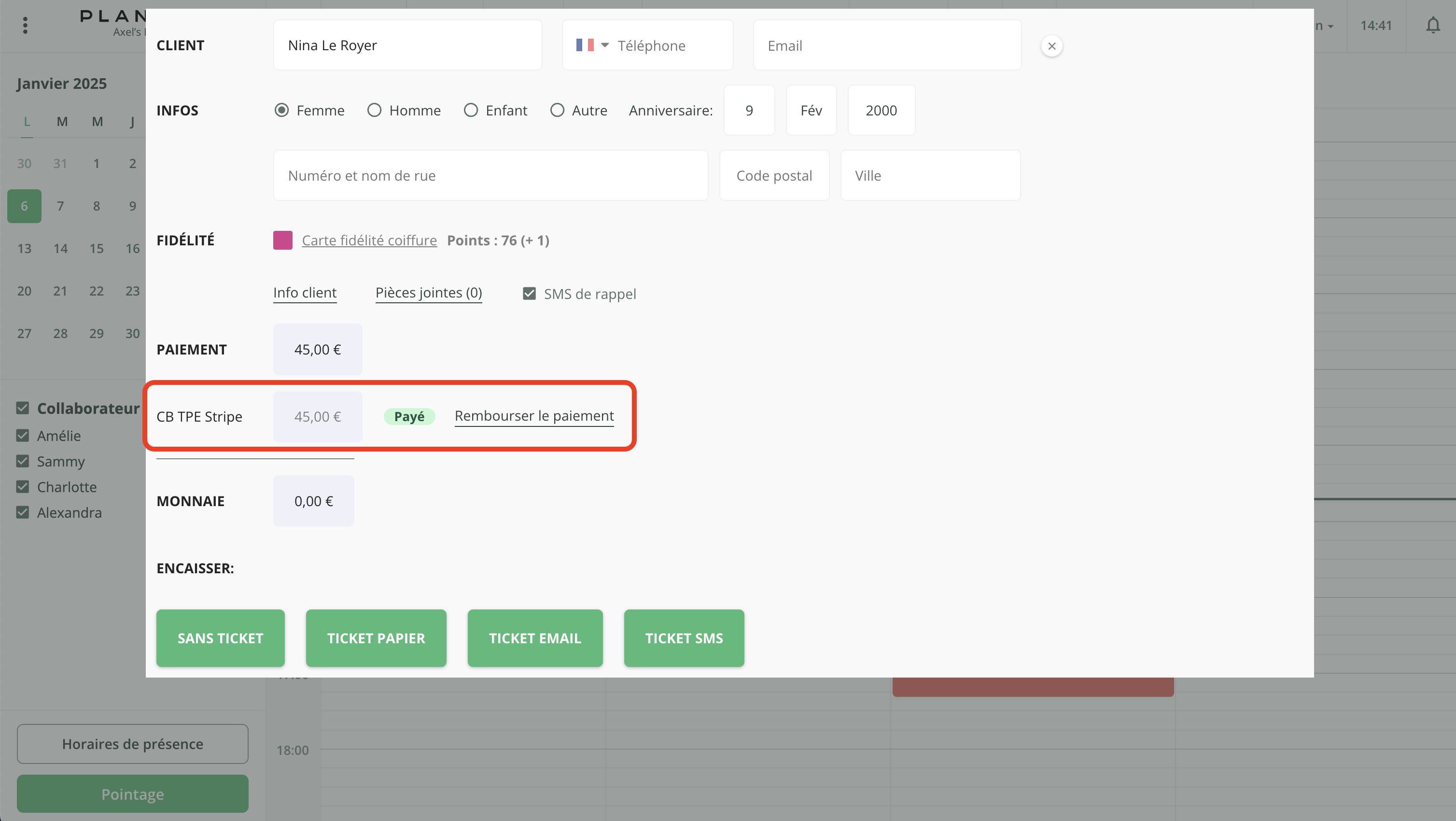The image size is (1456, 821).
Task: Click the notification bell icon
Action: [1432, 26]
